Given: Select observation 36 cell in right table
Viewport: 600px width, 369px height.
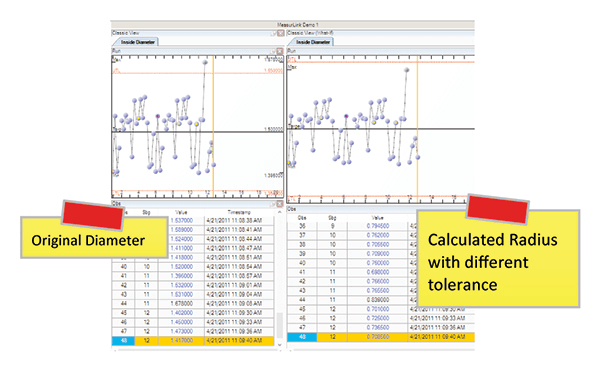Looking at the screenshot, I should pos(302,226).
